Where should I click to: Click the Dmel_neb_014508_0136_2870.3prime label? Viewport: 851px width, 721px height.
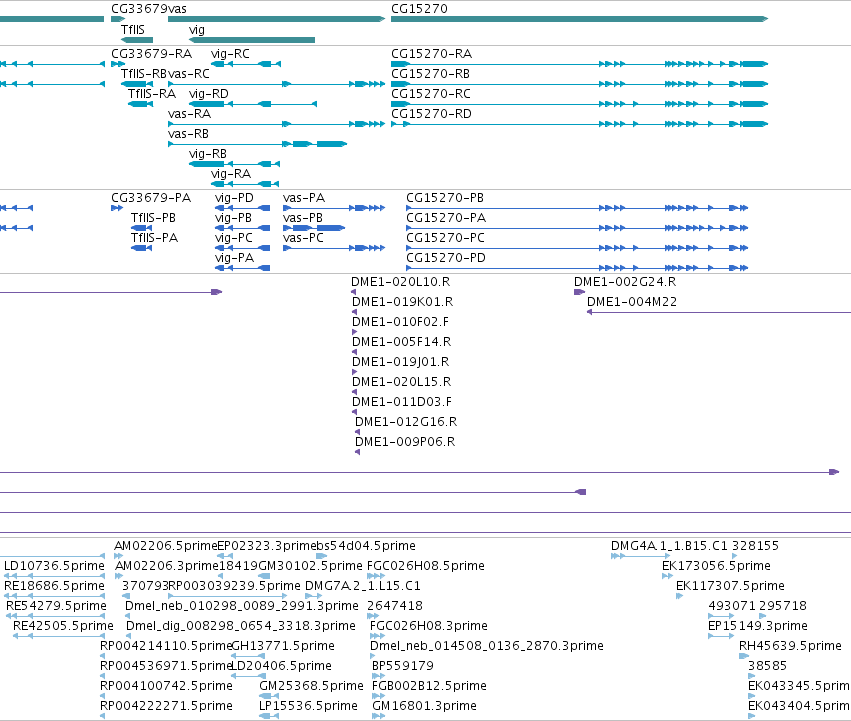487,646
